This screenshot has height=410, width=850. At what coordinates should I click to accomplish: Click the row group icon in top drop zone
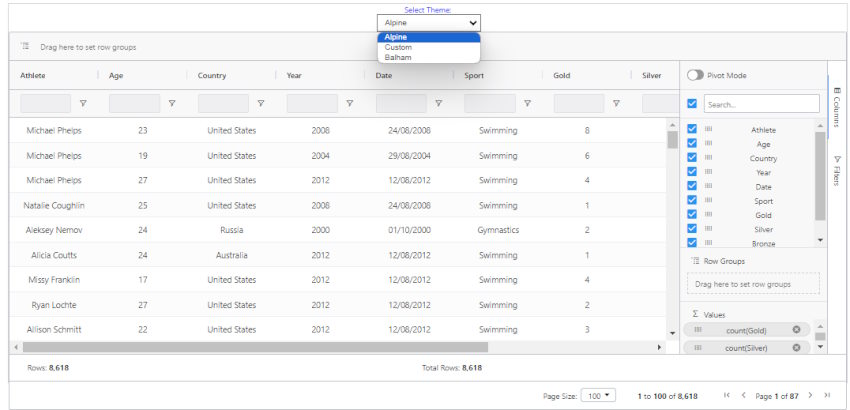tap(25, 47)
